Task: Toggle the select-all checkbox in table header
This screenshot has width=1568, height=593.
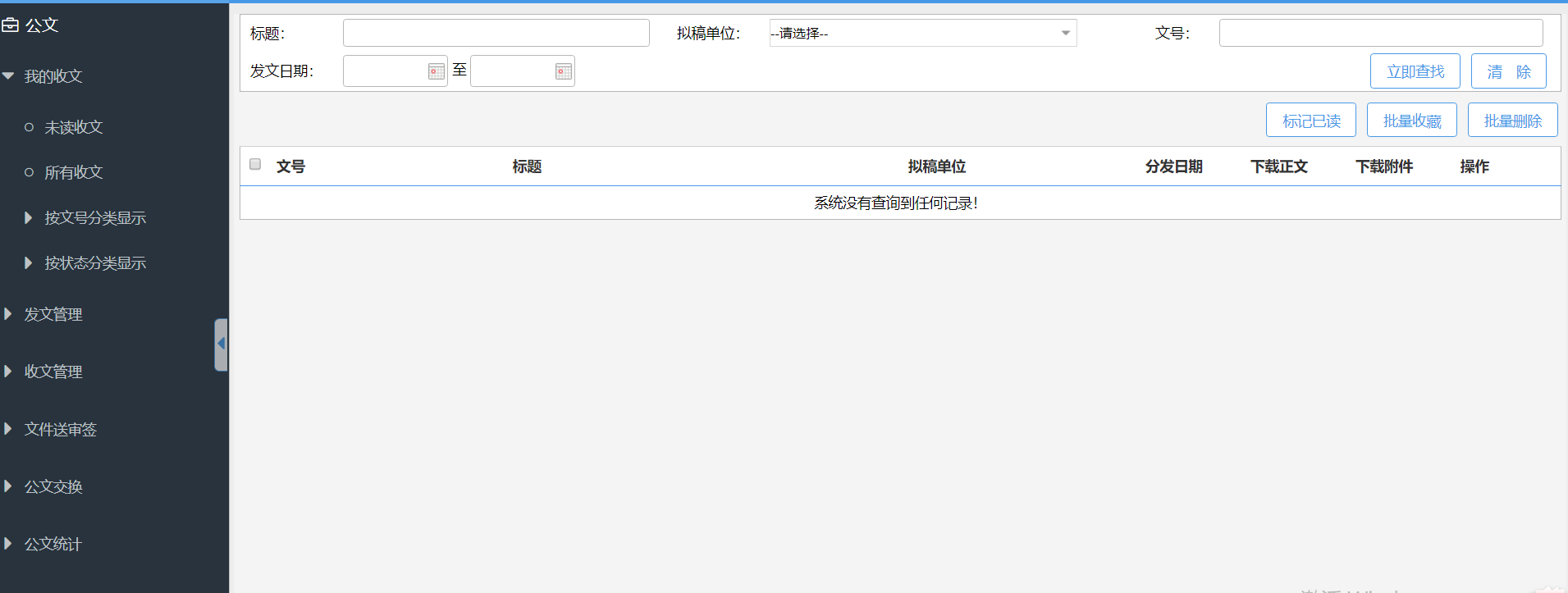Action: pos(255,165)
